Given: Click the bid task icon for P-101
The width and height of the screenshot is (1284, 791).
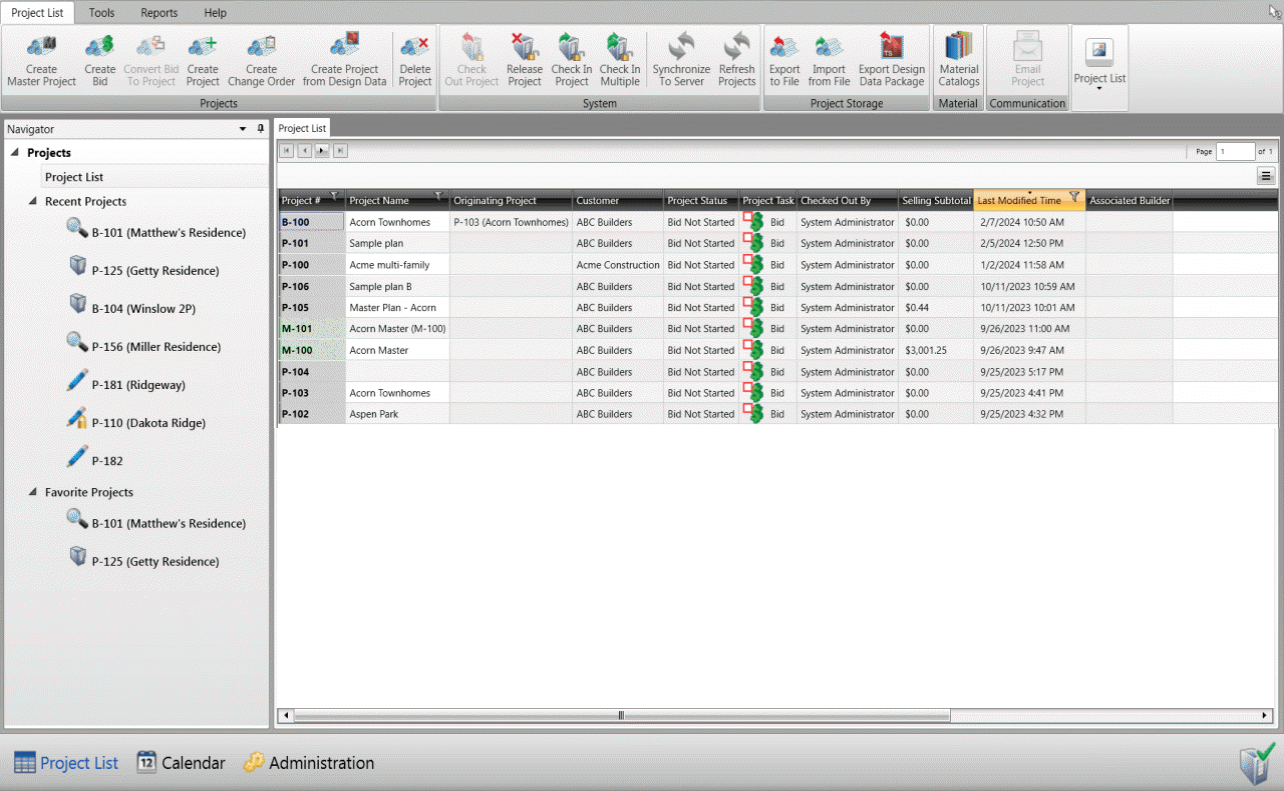Looking at the screenshot, I should [753, 243].
